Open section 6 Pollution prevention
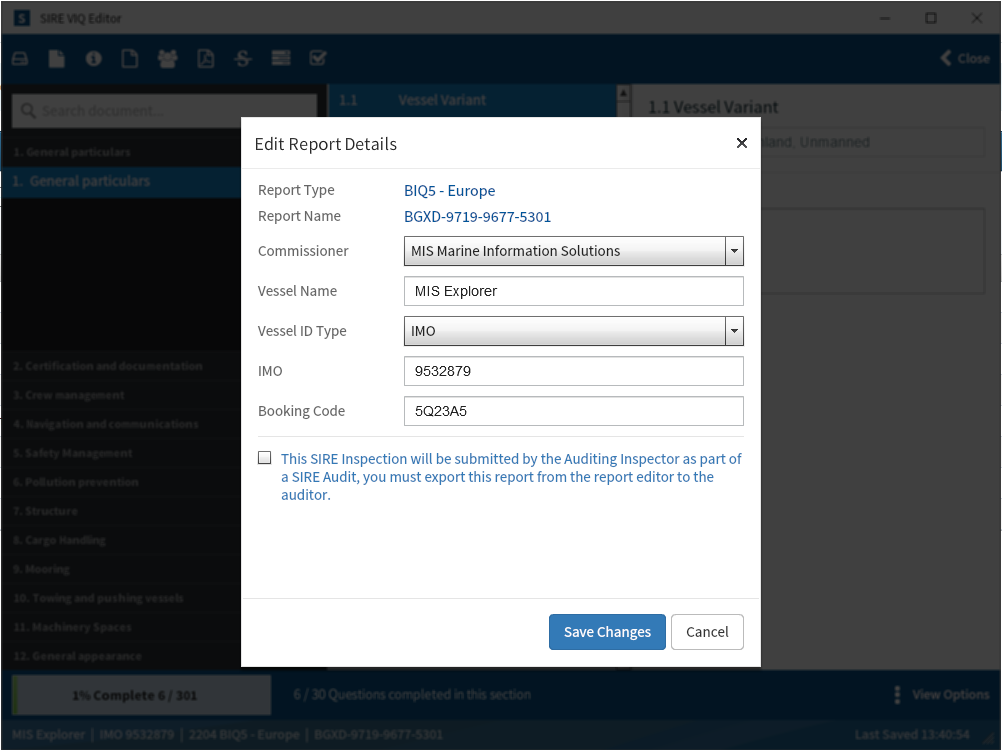 (x=121, y=482)
